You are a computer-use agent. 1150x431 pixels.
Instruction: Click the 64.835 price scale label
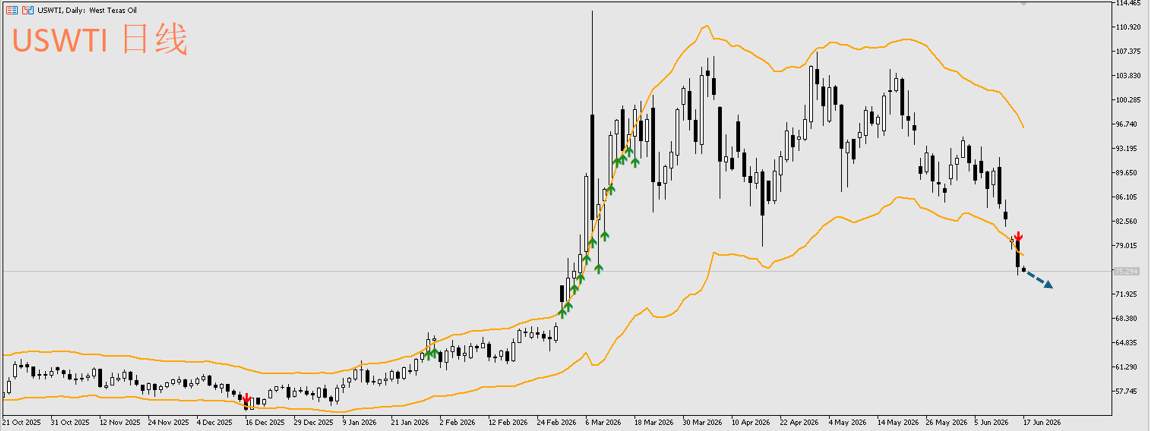(1126, 342)
